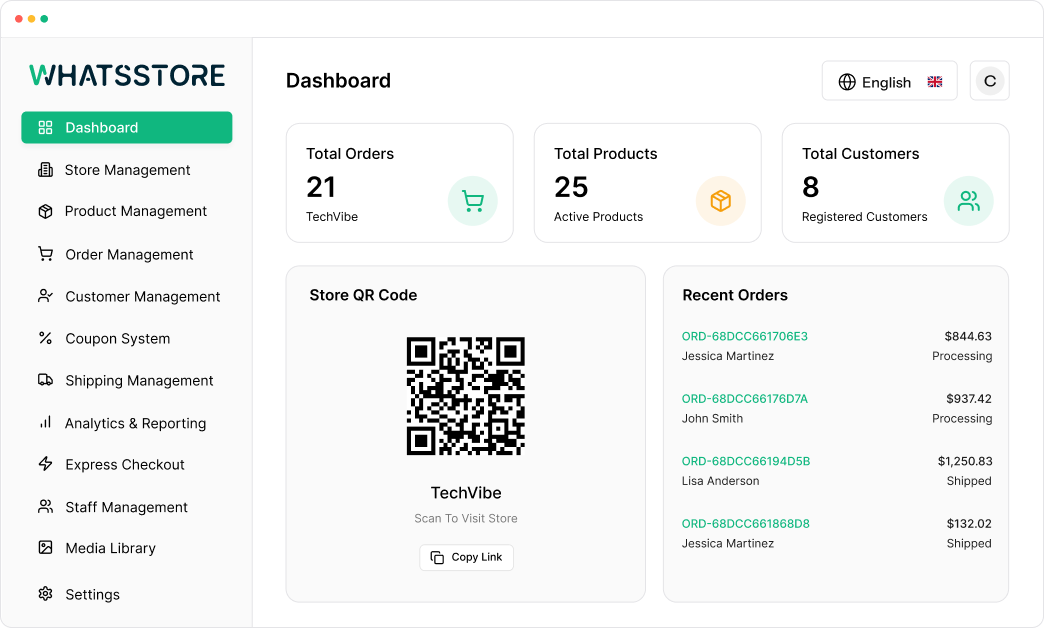The width and height of the screenshot is (1044, 628).
Task: Click the green cart icon in Total Orders
Action: click(473, 201)
